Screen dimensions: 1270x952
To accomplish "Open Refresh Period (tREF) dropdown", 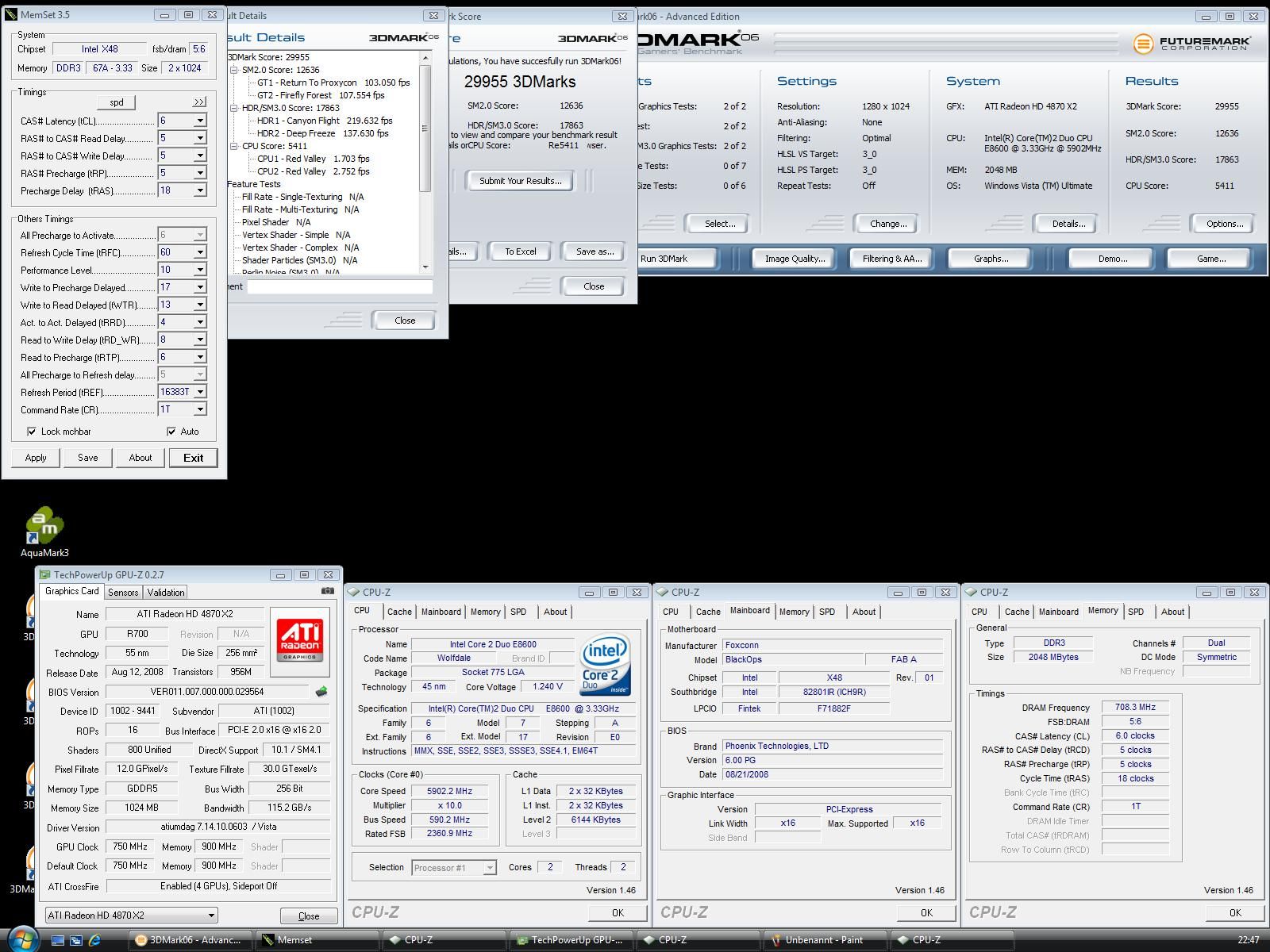I will (x=200, y=392).
